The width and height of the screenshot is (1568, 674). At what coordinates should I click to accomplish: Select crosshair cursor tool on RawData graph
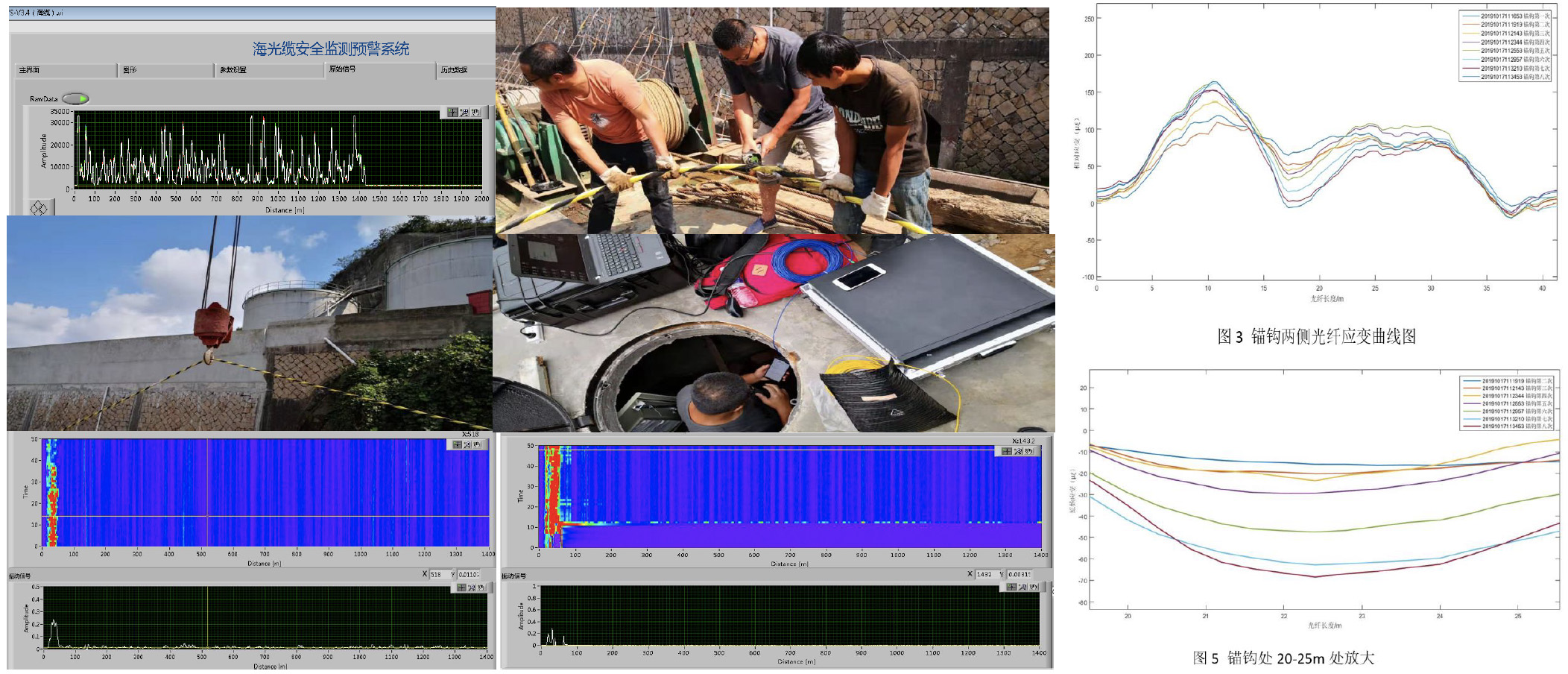(452, 113)
